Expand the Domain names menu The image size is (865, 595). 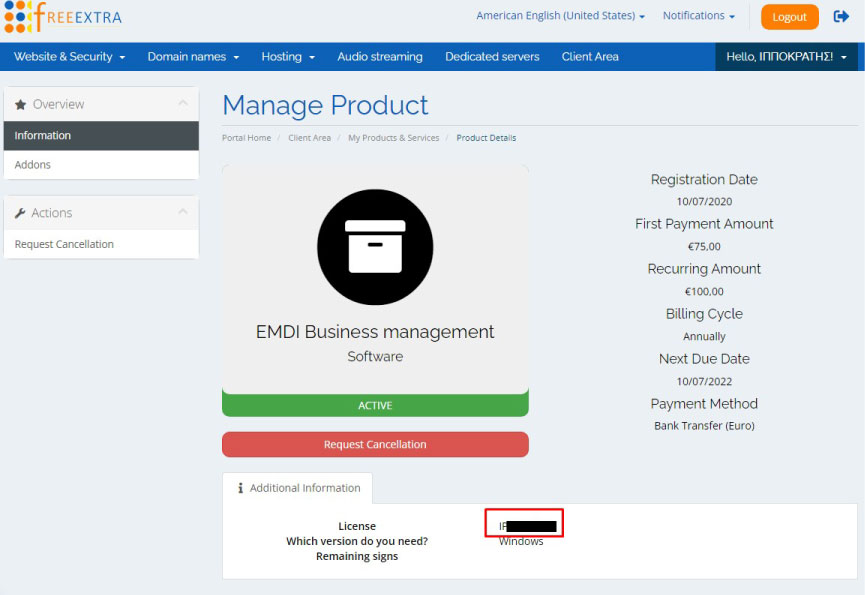[193, 57]
